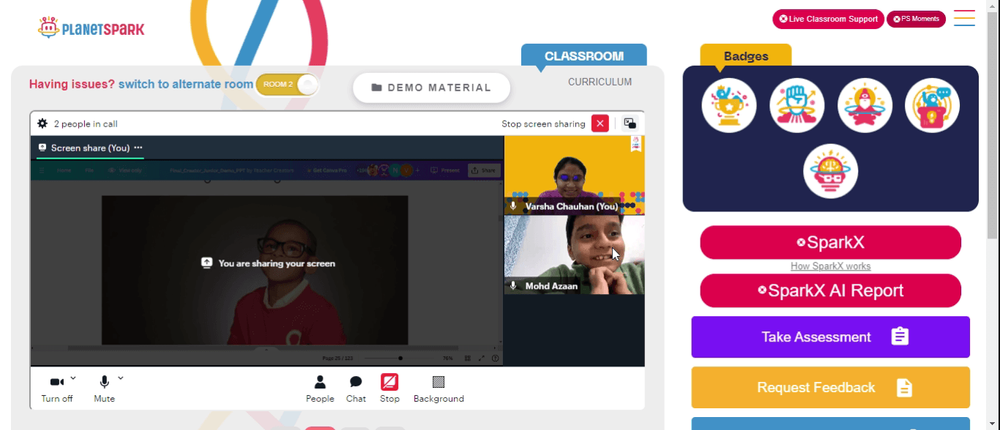
Task: Open Live Classroom Support
Action: click(x=828, y=19)
